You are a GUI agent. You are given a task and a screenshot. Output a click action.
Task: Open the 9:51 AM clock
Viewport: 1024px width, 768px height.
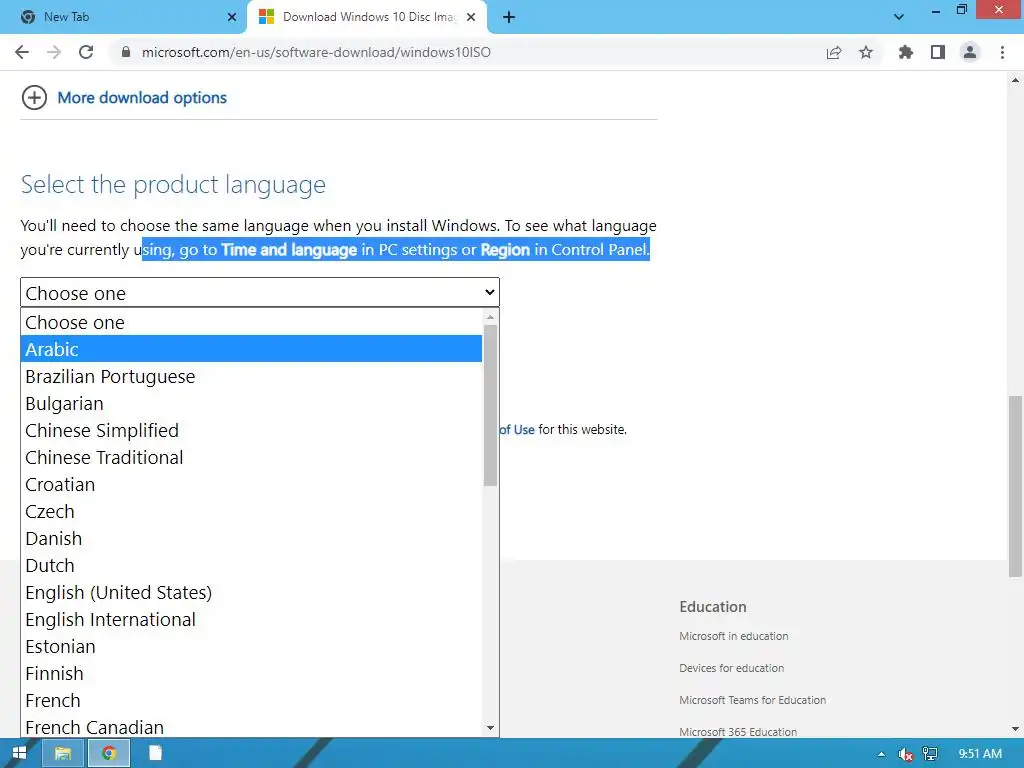click(x=980, y=754)
